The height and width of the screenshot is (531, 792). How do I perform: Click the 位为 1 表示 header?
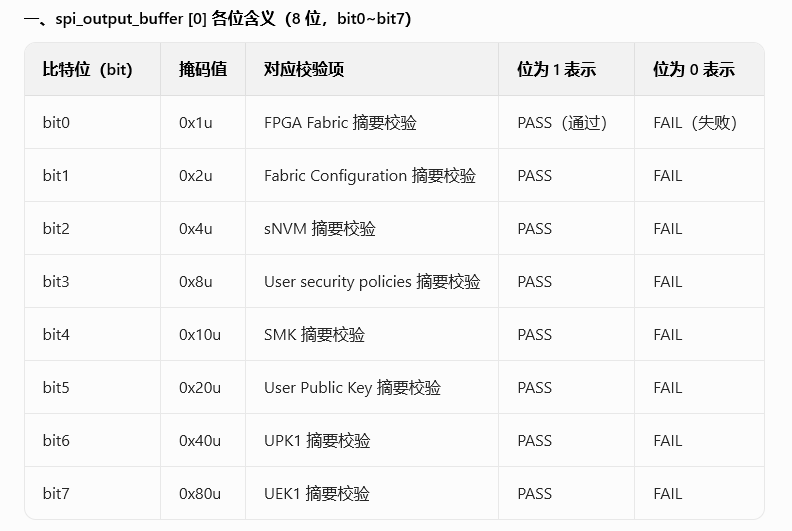click(x=557, y=69)
